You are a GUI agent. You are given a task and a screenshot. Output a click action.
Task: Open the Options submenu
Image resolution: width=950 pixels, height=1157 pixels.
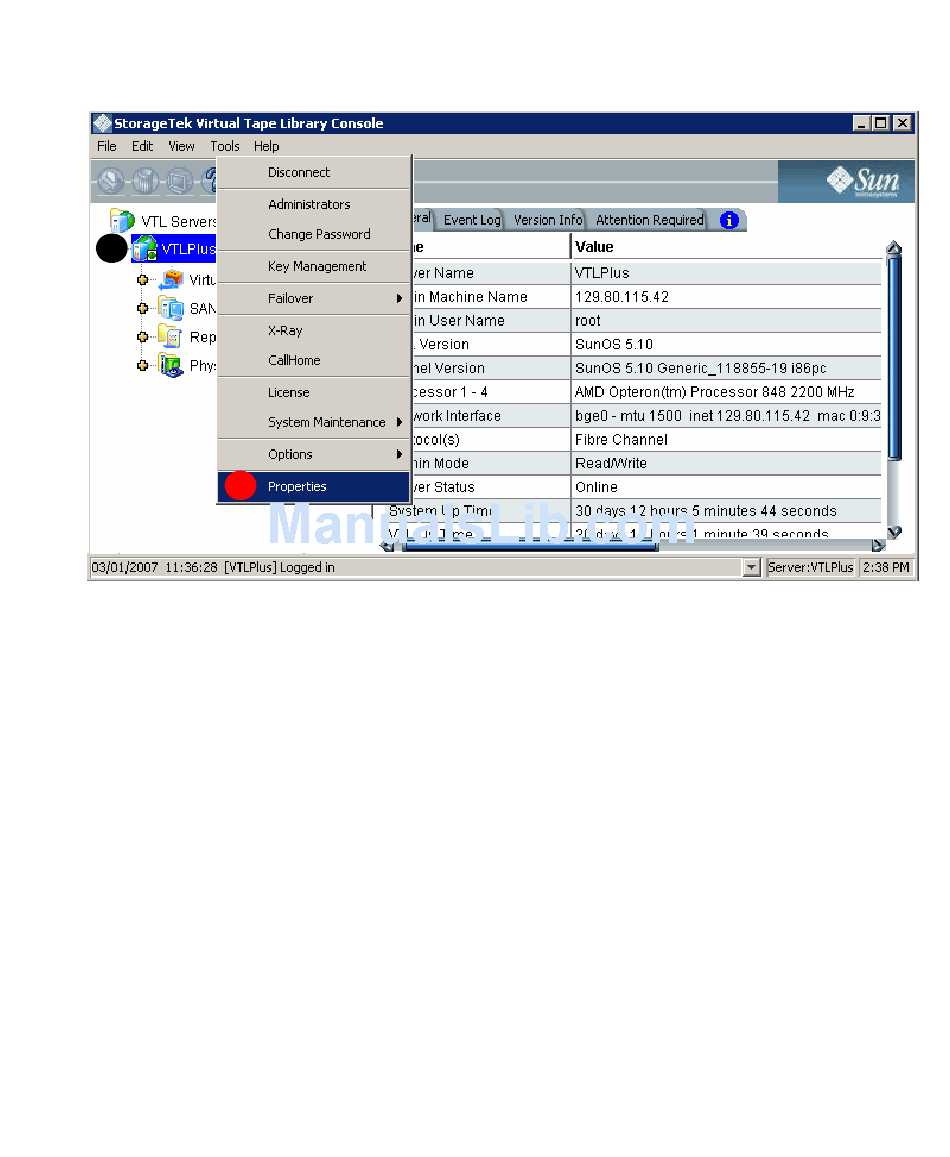[314, 455]
